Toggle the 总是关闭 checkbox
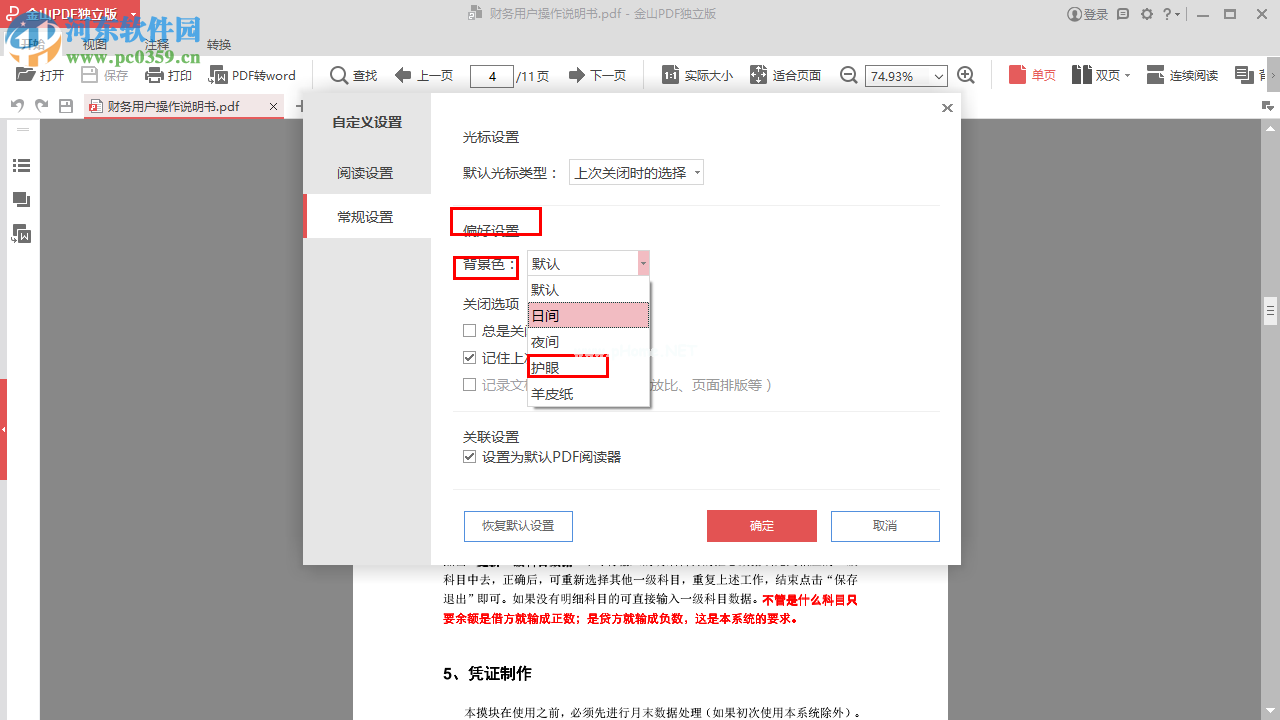This screenshot has width=1280, height=720. pyautogui.click(x=469, y=331)
